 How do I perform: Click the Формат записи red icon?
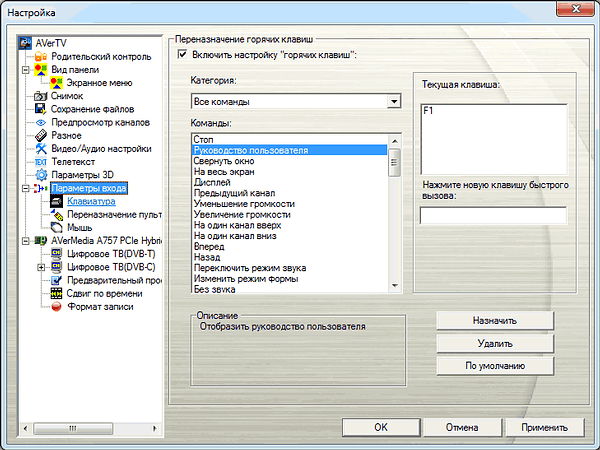56,307
